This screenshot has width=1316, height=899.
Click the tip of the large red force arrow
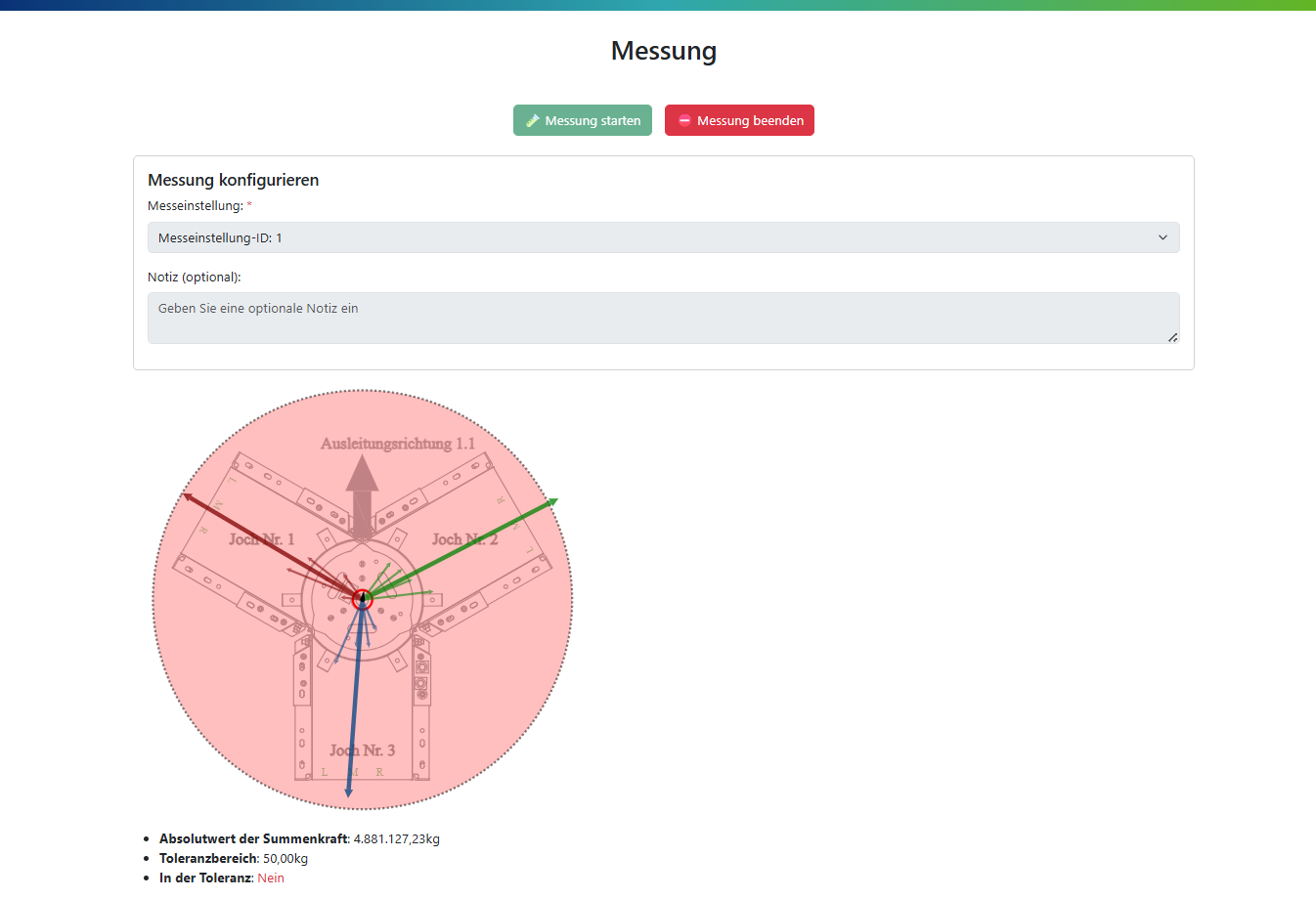tap(186, 495)
